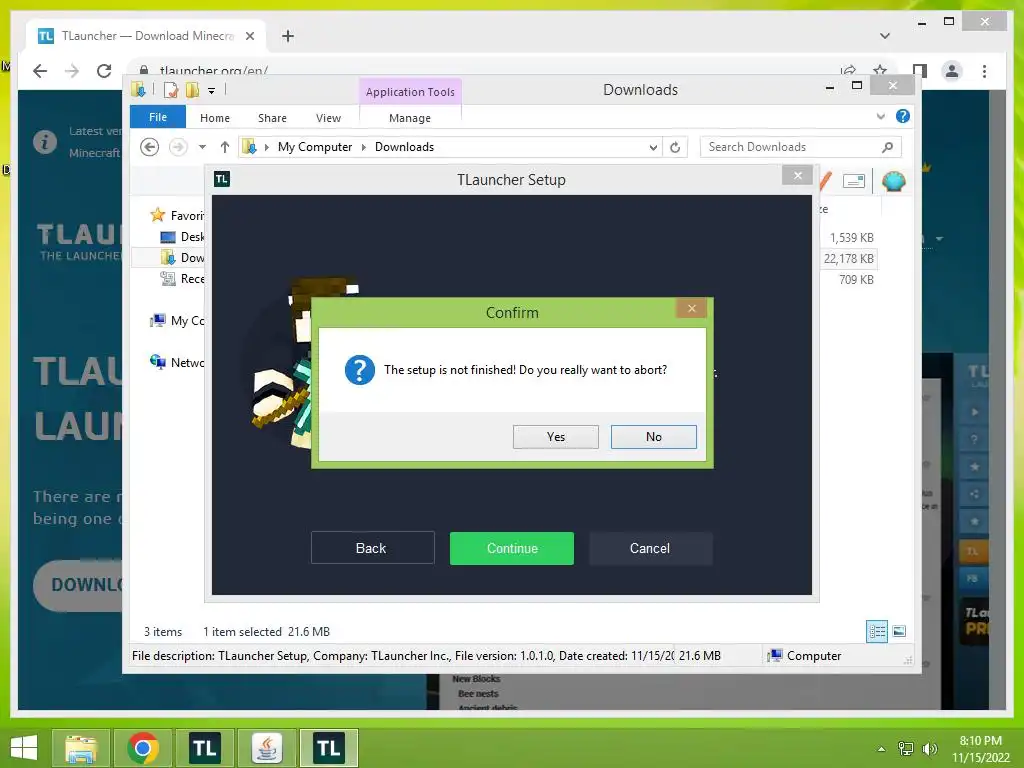
Task: Open the Manage ribbon tab
Action: (x=410, y=118)
